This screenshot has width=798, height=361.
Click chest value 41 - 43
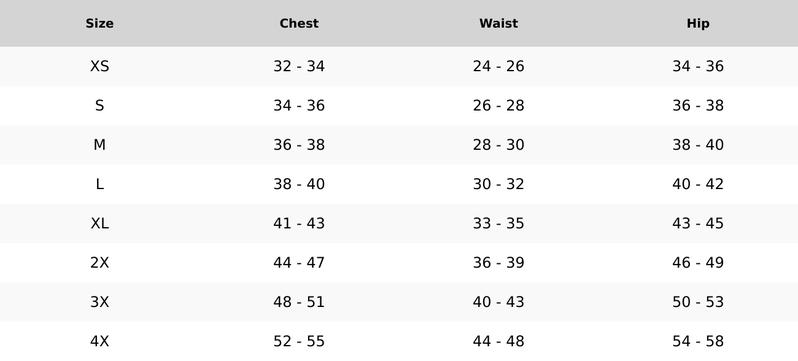click(x=299, y=223)
